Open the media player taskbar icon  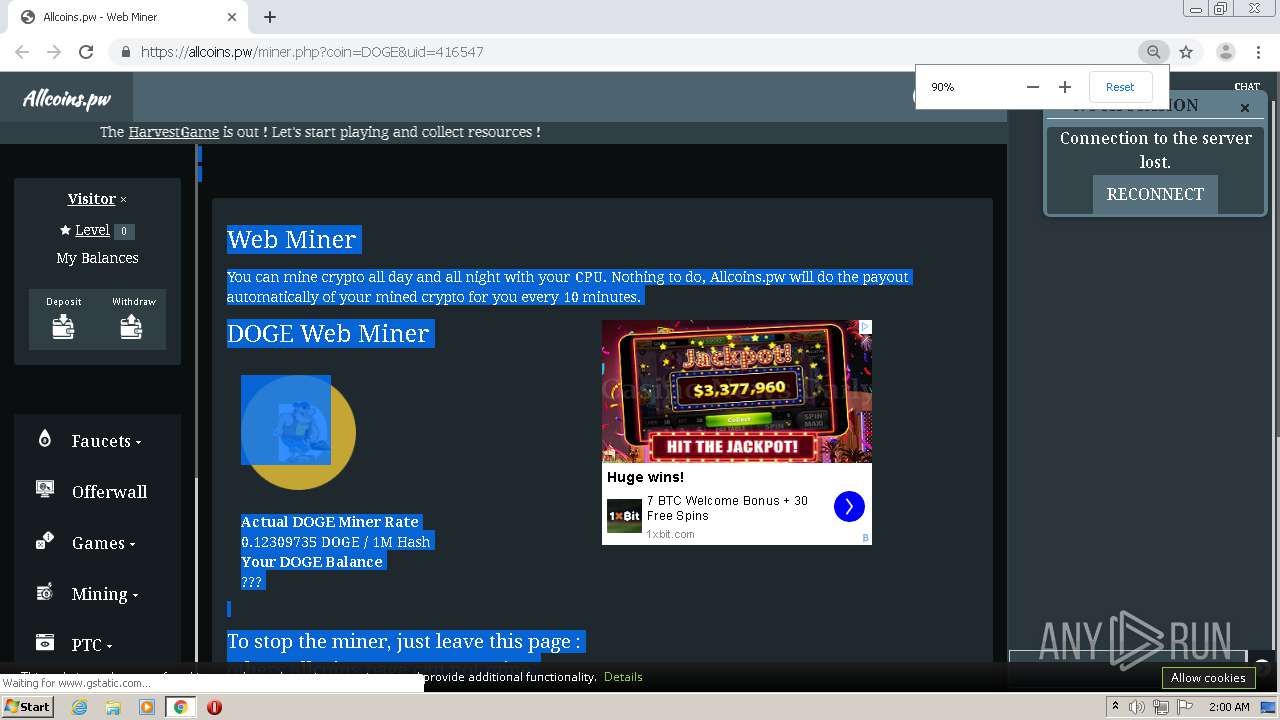(x=147, y=706)
